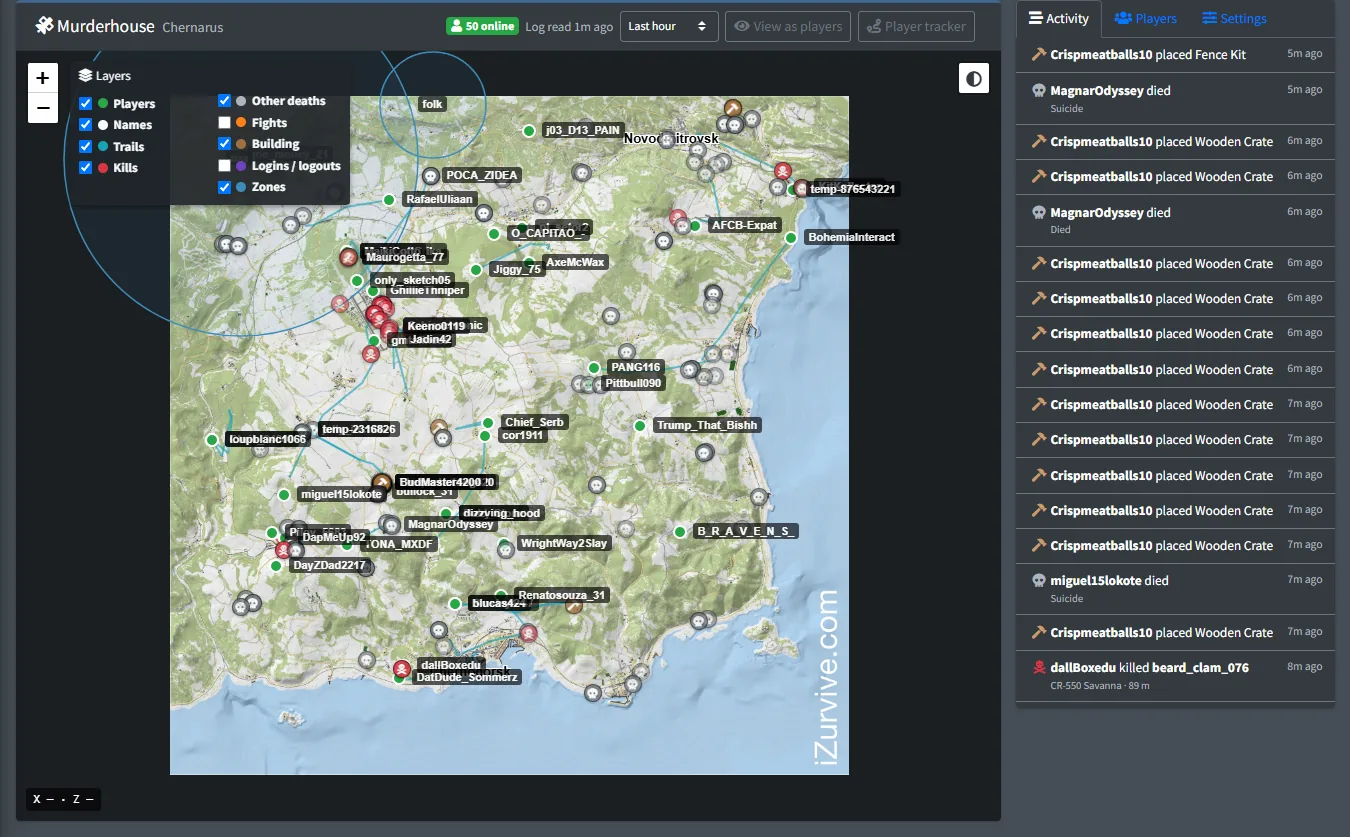Click the Chernarus map name text

(193, 27)
